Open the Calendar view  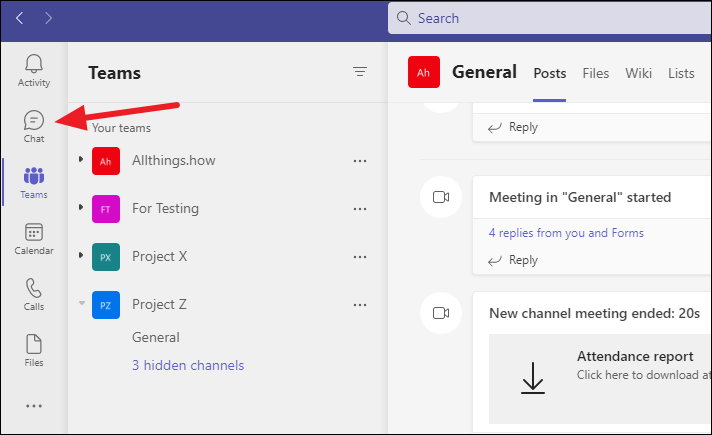tap(34, 238)
